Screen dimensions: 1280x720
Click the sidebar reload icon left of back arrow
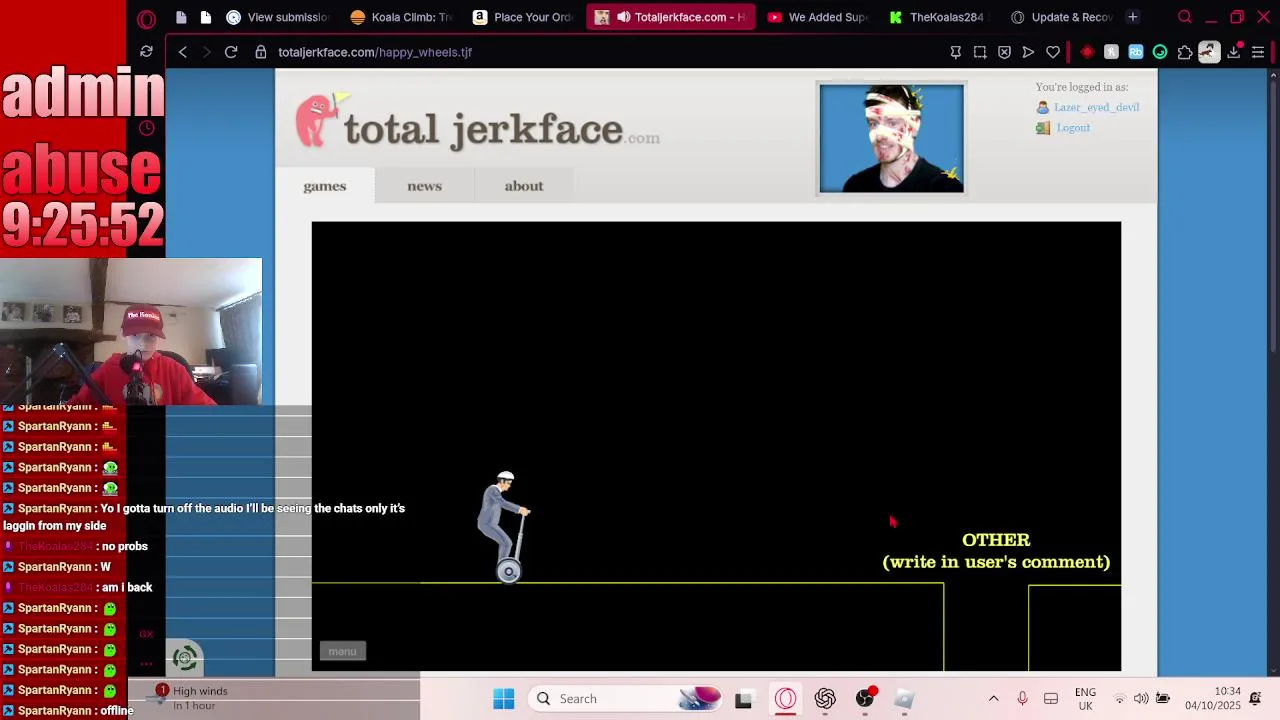[x=146, y=52]
